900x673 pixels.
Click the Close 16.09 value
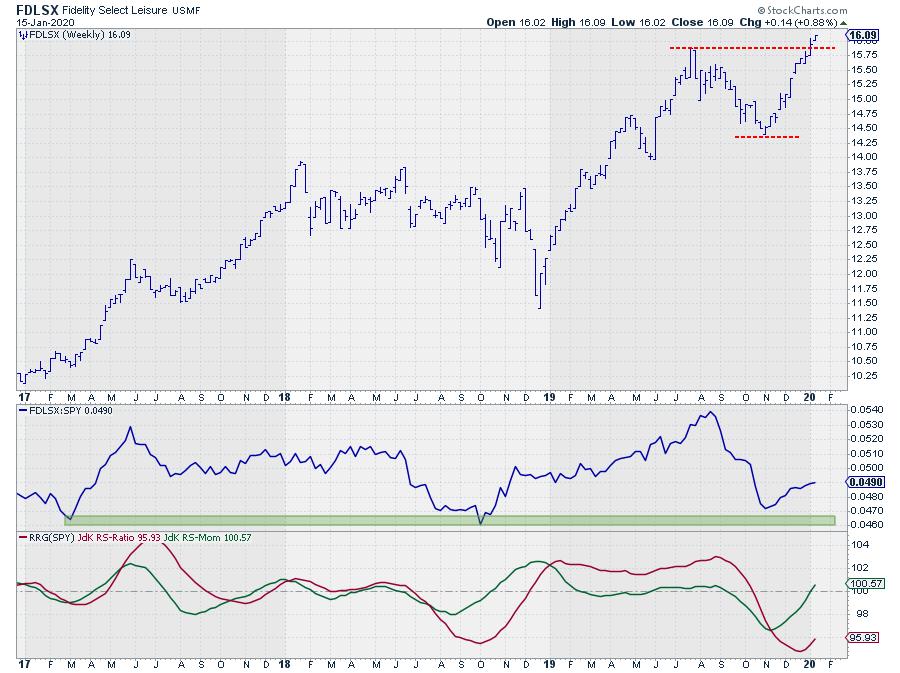point(702,22)
